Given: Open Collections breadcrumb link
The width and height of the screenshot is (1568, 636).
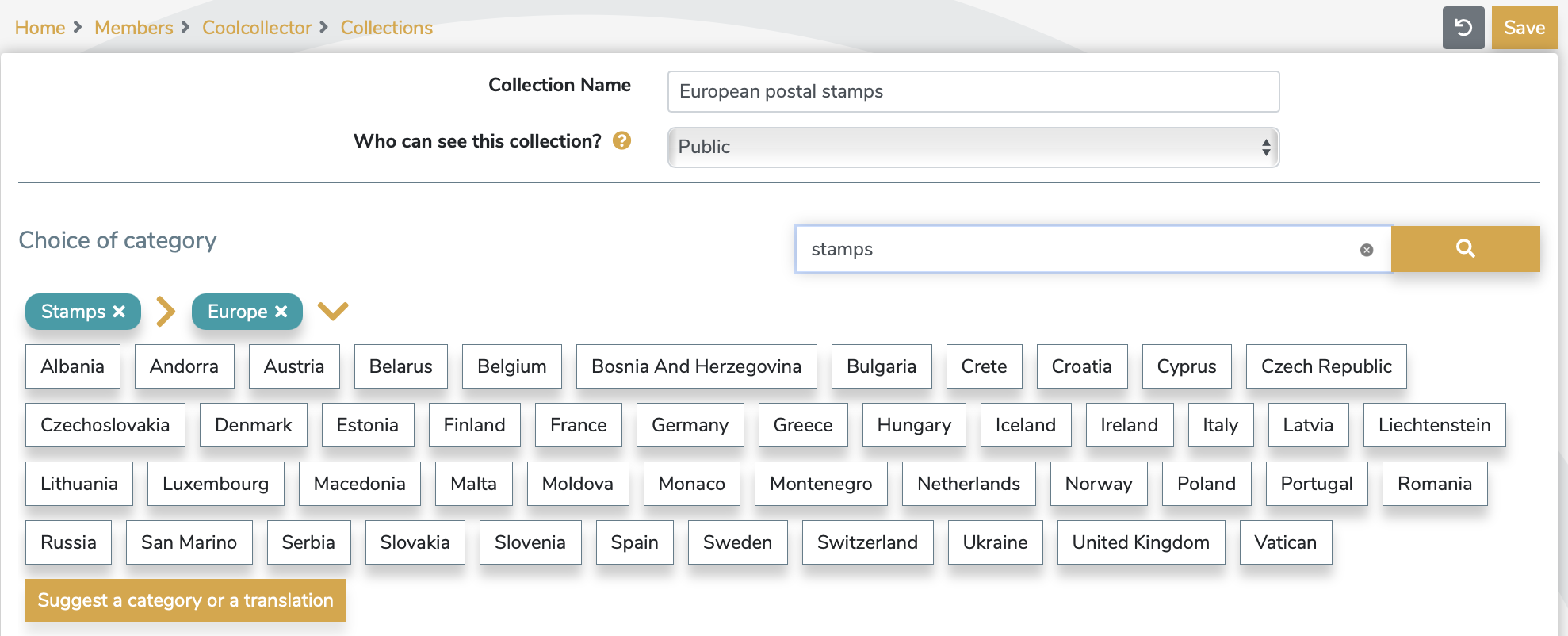Looking at the screenshot, I should tap(387, 28).
